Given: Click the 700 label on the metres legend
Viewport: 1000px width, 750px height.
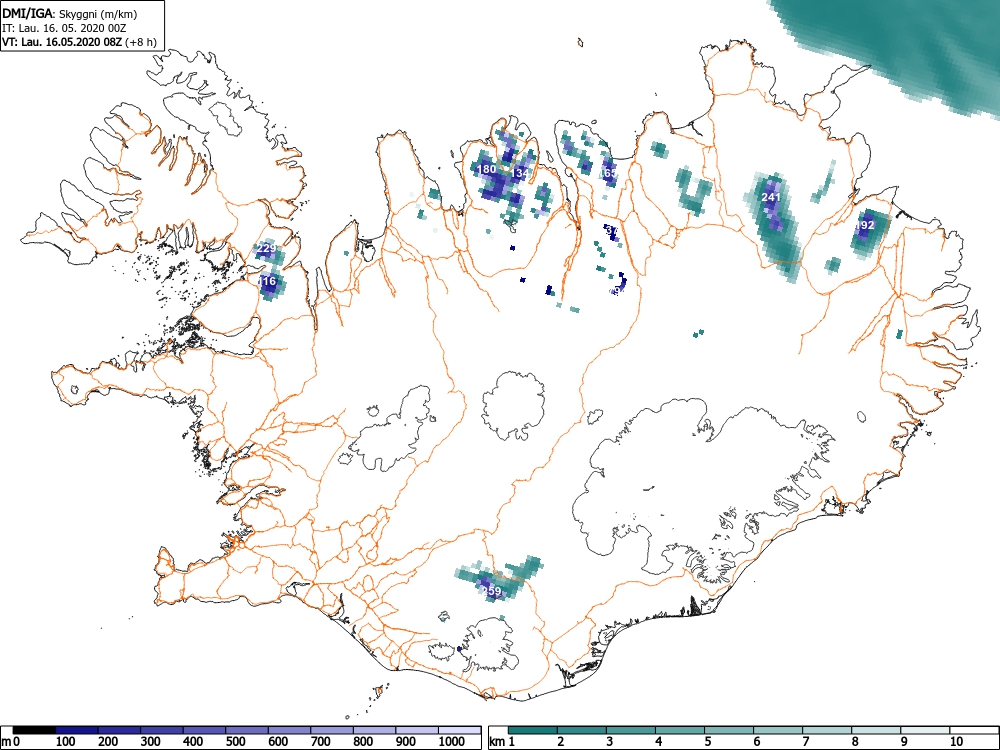Looking at the screenshot, I should click(x=321, y=742).
